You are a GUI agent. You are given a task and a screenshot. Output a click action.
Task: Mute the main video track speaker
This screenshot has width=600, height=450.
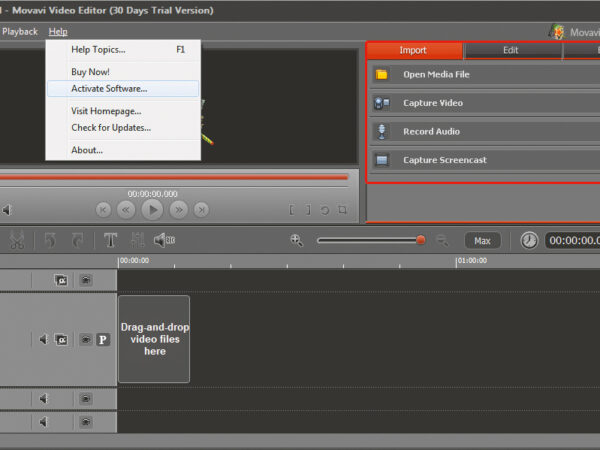(44, 340)
